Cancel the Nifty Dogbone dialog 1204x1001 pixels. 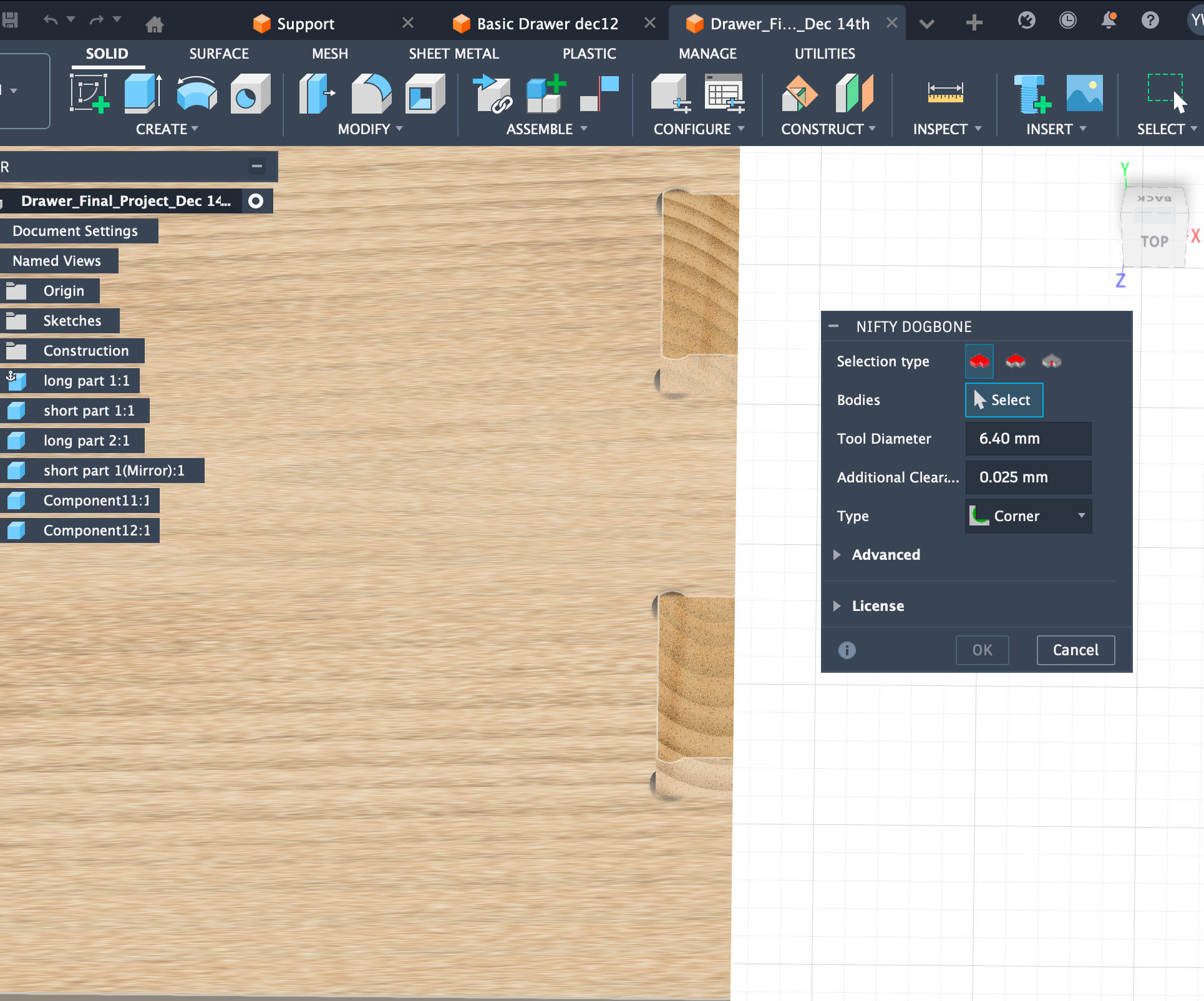1075,650
